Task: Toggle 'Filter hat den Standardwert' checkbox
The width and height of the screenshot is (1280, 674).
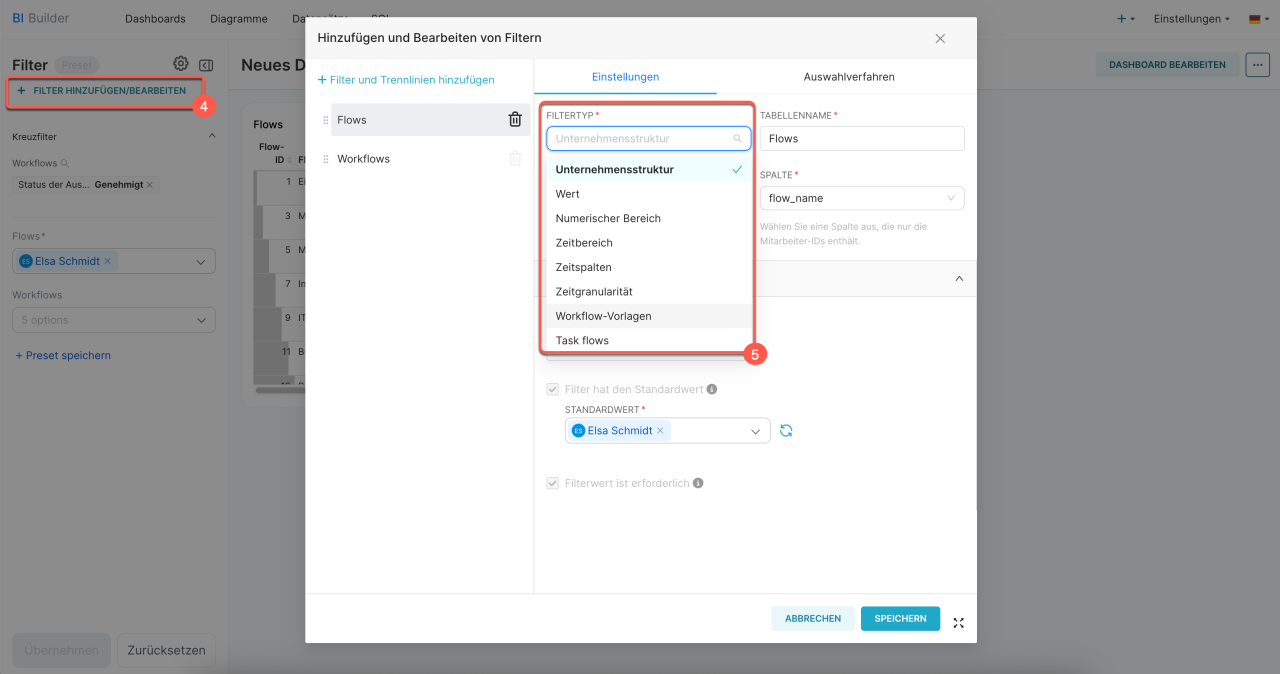Action: click(x=552, y=389)
